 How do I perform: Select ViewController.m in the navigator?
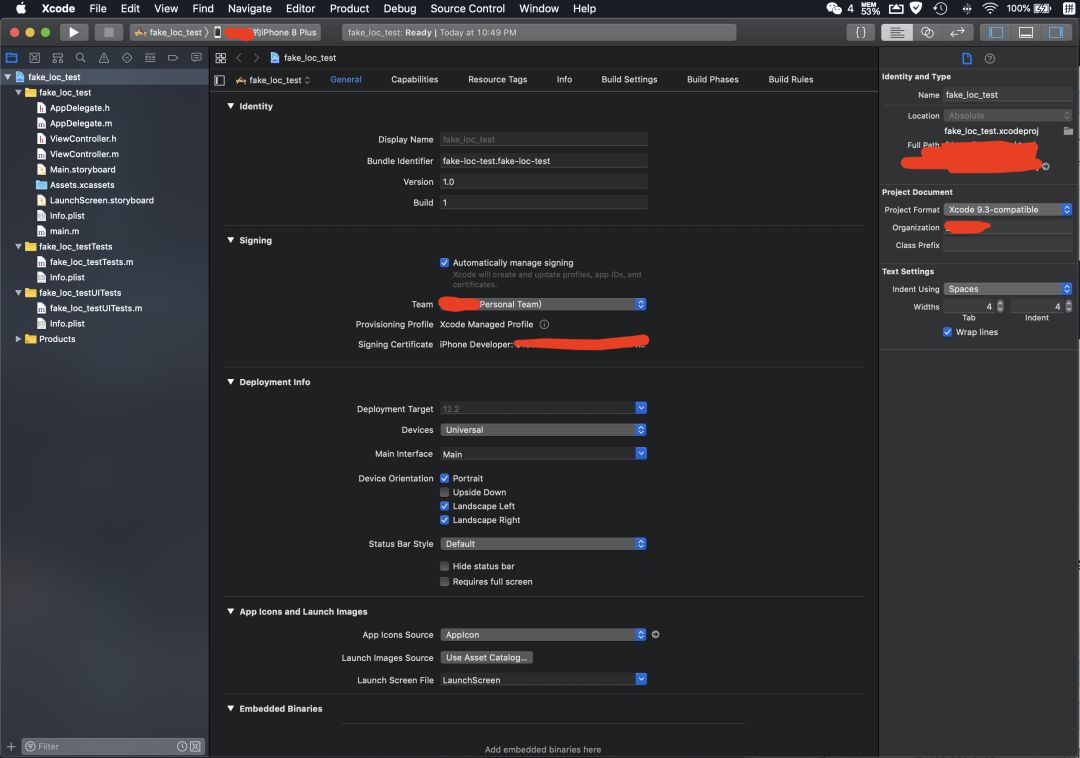tap(84, 154)
